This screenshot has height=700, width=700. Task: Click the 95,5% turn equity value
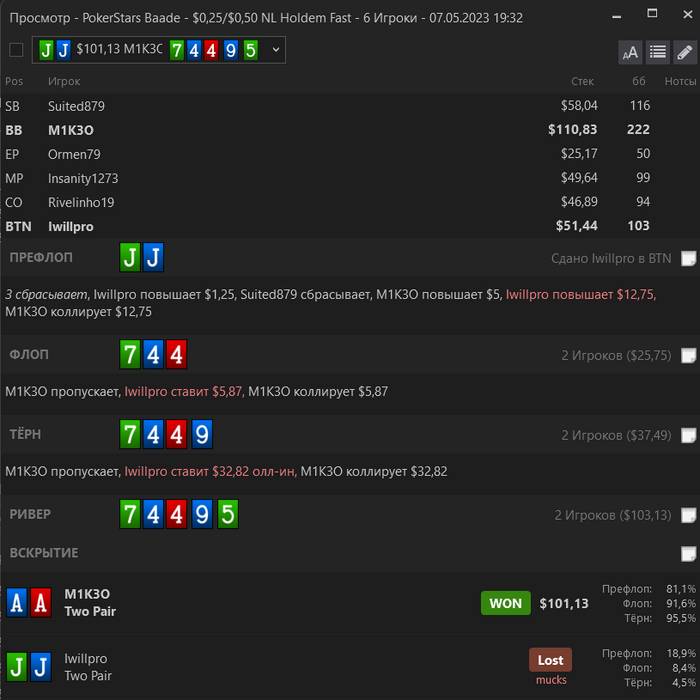point(681,618)
